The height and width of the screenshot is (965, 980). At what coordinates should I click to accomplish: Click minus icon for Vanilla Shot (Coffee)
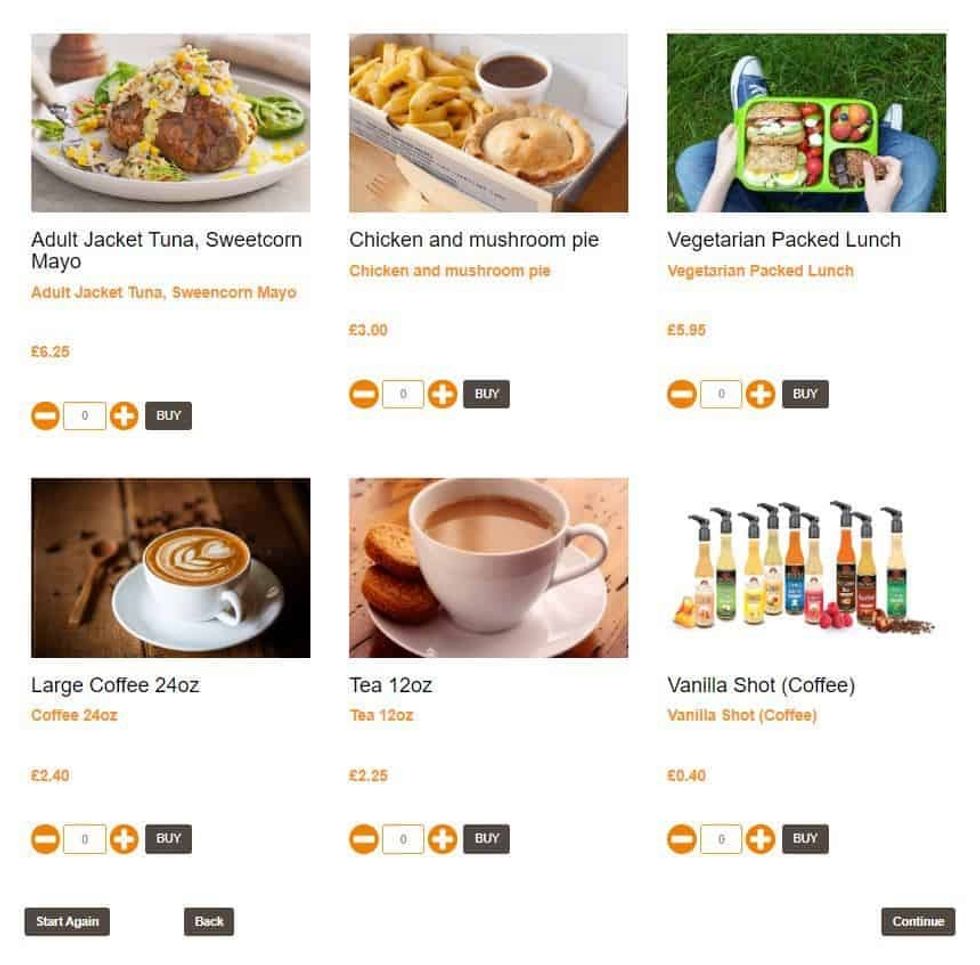(682, 839)
